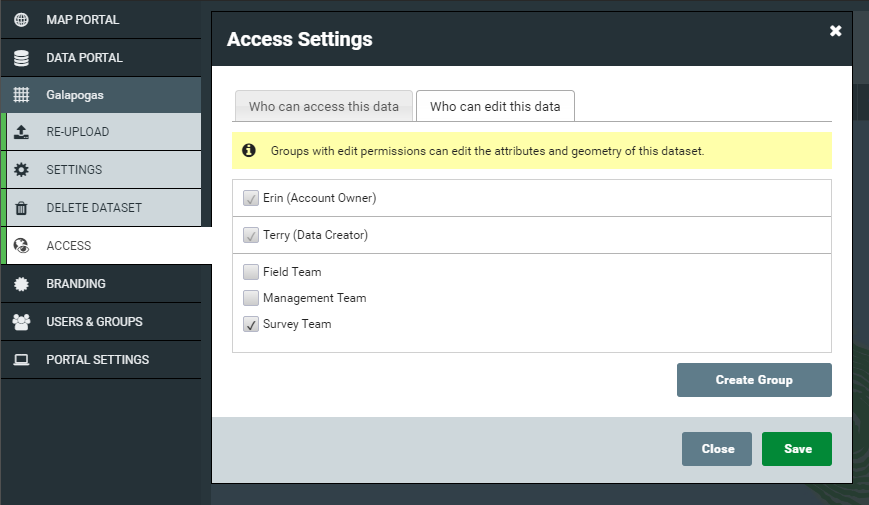The width and height of the screenshot is (869, 505).
Task: Uncheck the Survey Team checkbox
Action: click(x=251, y=324)
